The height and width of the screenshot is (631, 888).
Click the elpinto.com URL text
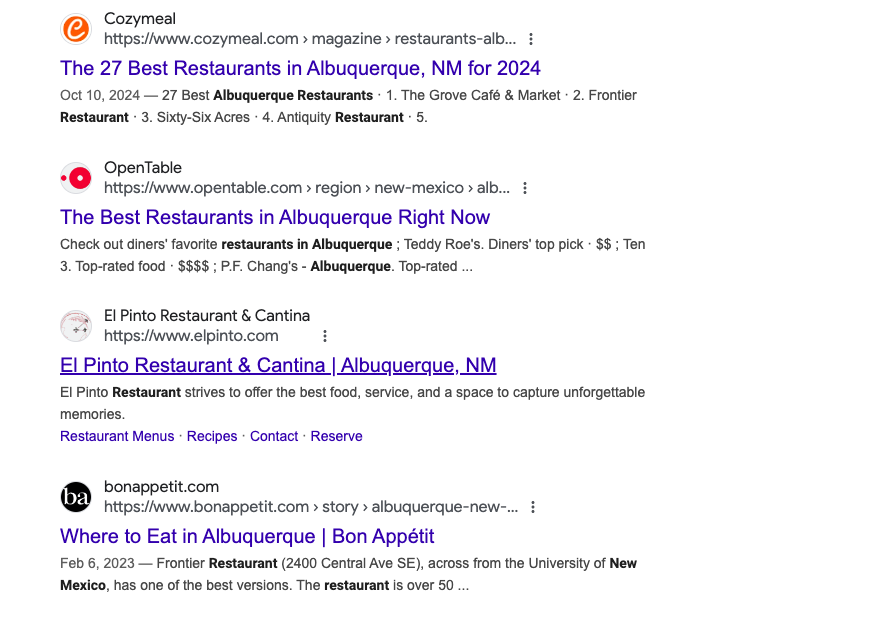click(191, 336)
